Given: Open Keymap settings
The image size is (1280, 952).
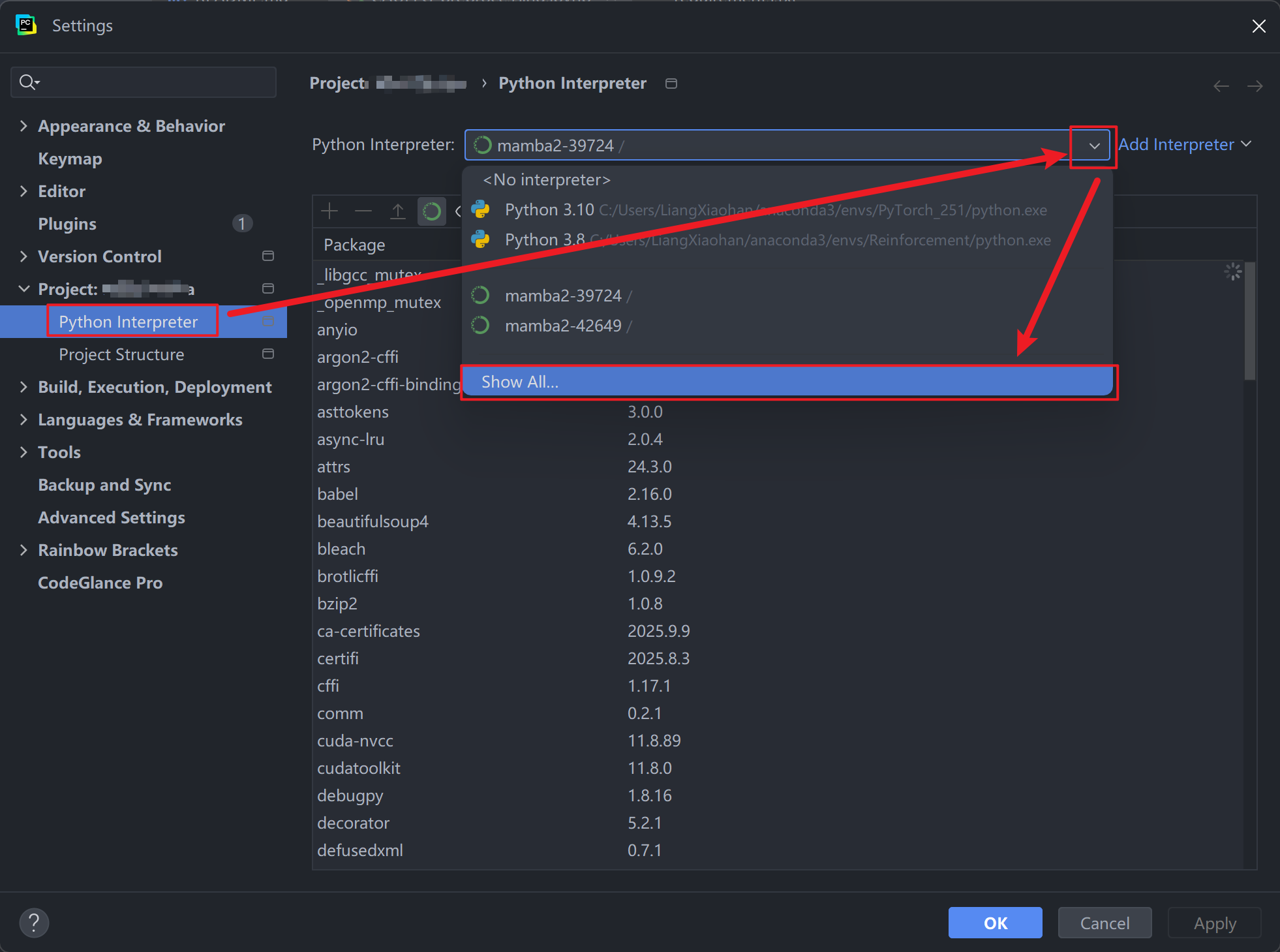Looking at the screenshot, I should point(70,159).
